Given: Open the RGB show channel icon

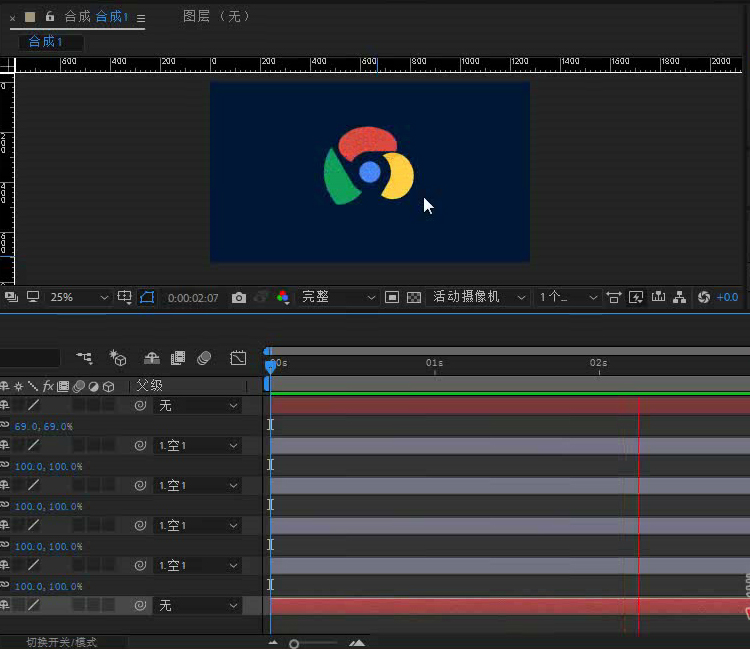Looking at the screenshot, I should coord(283,297).
